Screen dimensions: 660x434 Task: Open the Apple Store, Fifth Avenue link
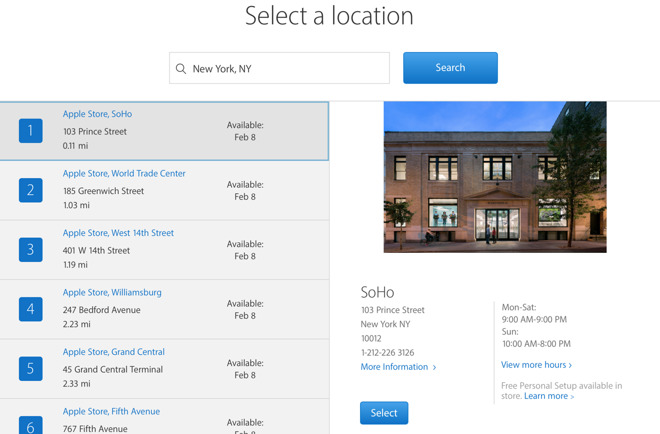pyautogui.click(x=112, y=411)
